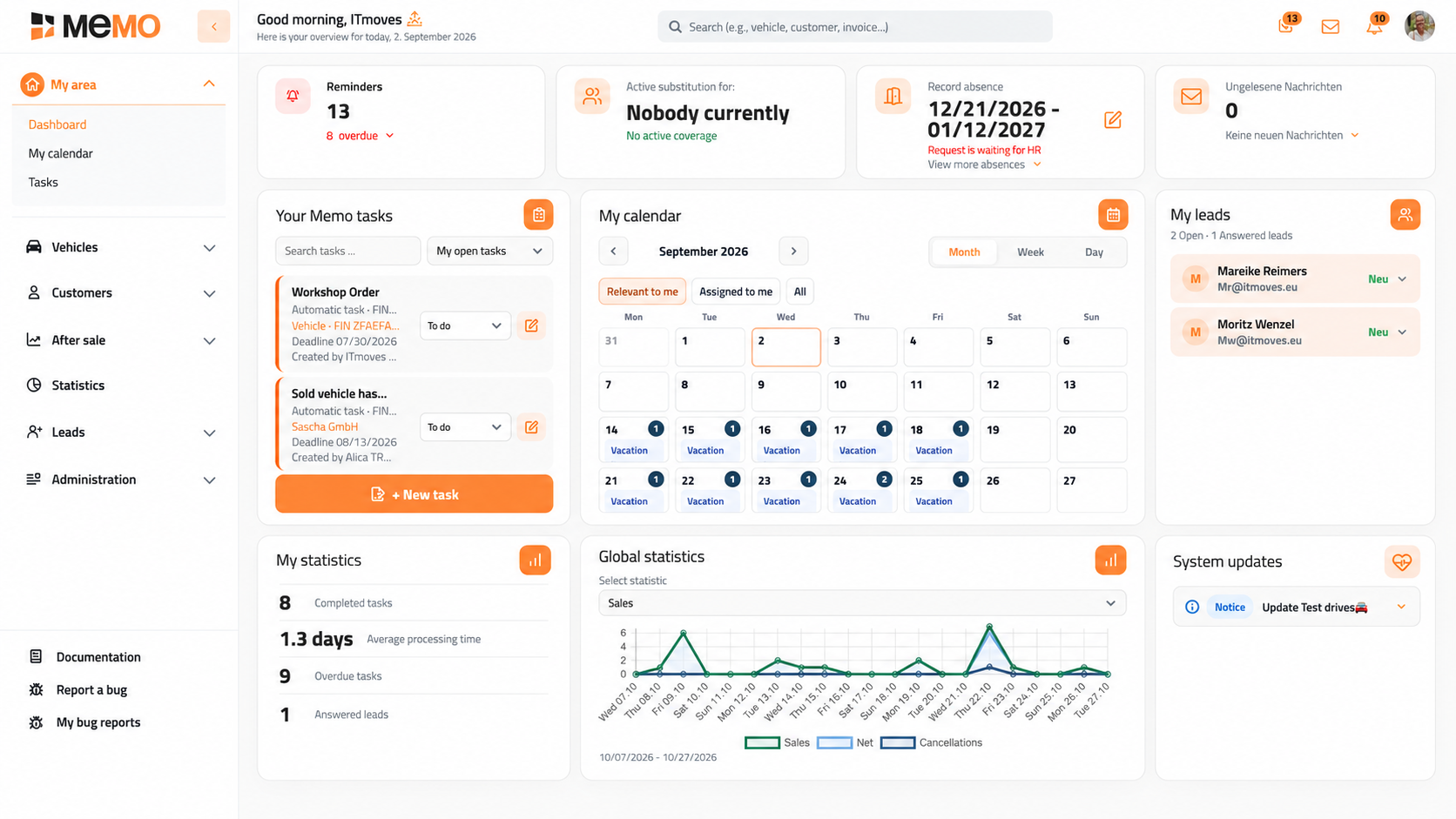Expand the Mareike Reimers lead
Screen dimensions: 1456x819
click(x=1402, y=279)
